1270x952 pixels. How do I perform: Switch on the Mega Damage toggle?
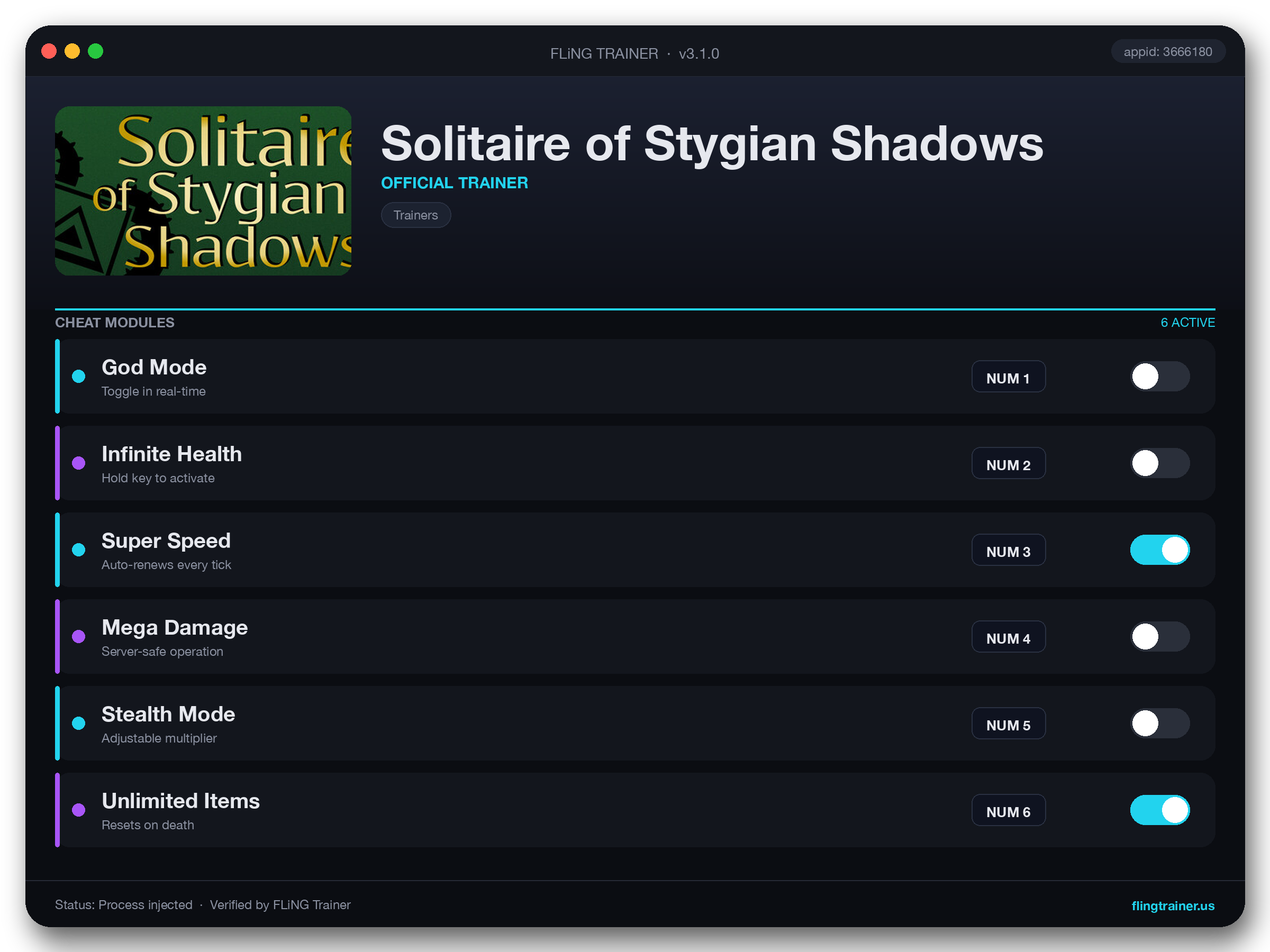(1160, 636)
